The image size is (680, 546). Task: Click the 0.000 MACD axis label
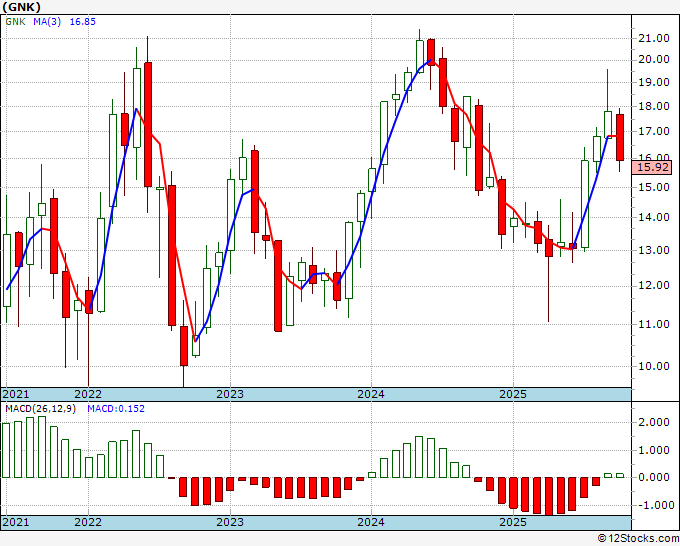[654, 477]
